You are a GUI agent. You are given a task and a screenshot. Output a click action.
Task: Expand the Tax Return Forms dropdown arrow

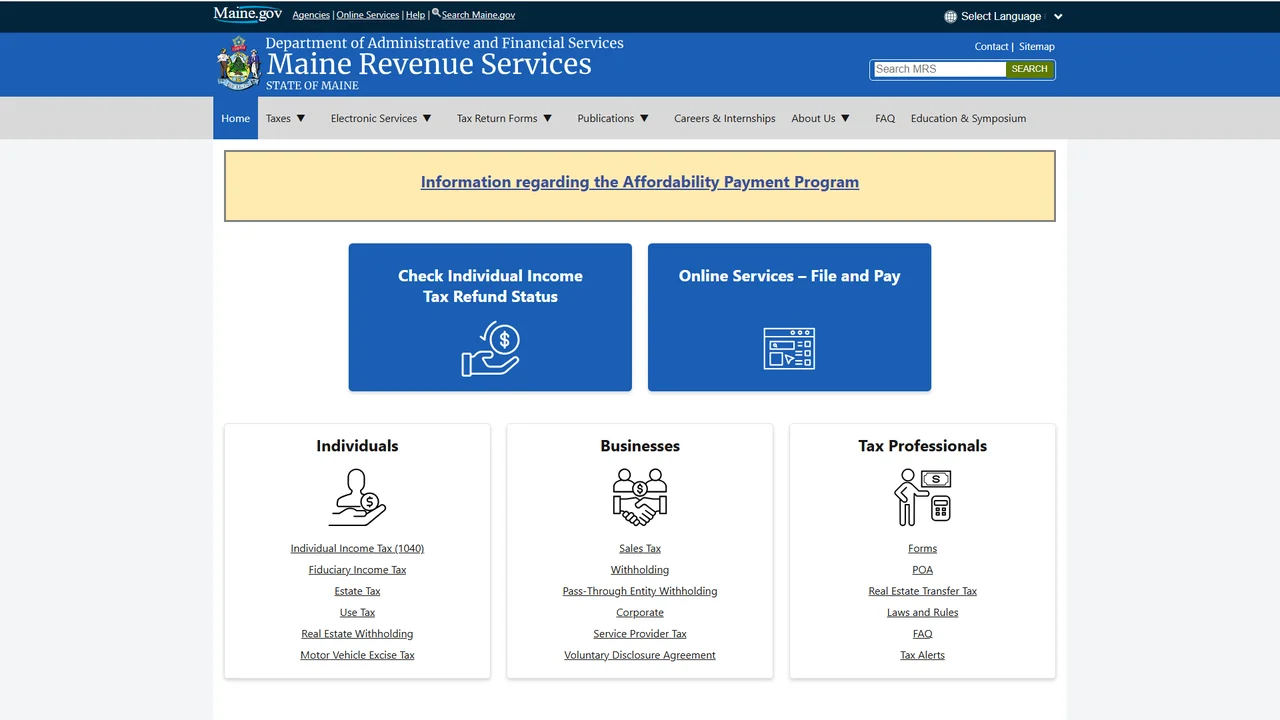pyautogui.click(x=547, y=118)
